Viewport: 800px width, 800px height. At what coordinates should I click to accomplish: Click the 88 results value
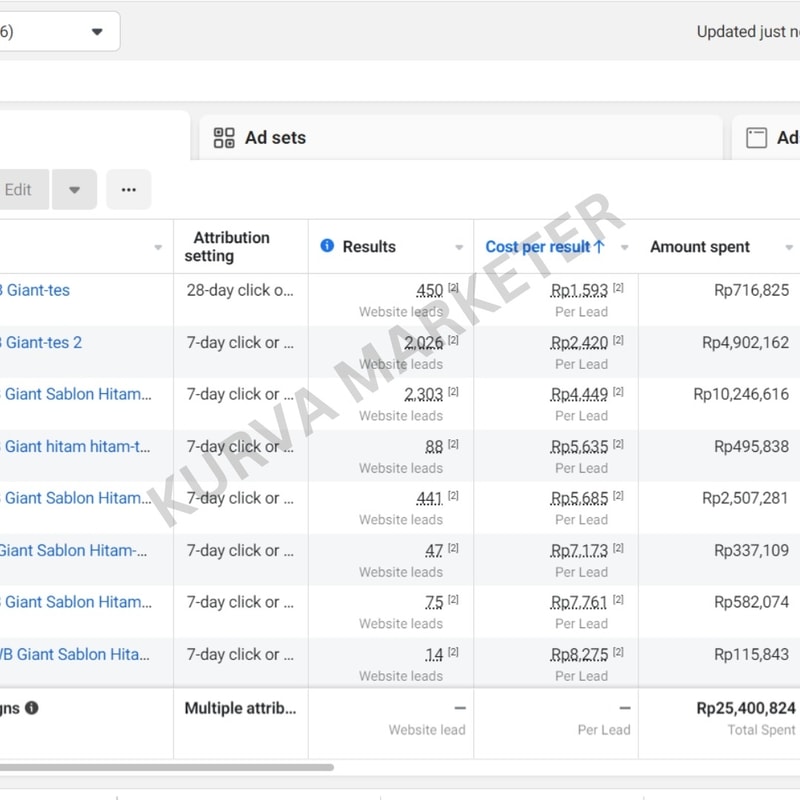pos(434,447)
